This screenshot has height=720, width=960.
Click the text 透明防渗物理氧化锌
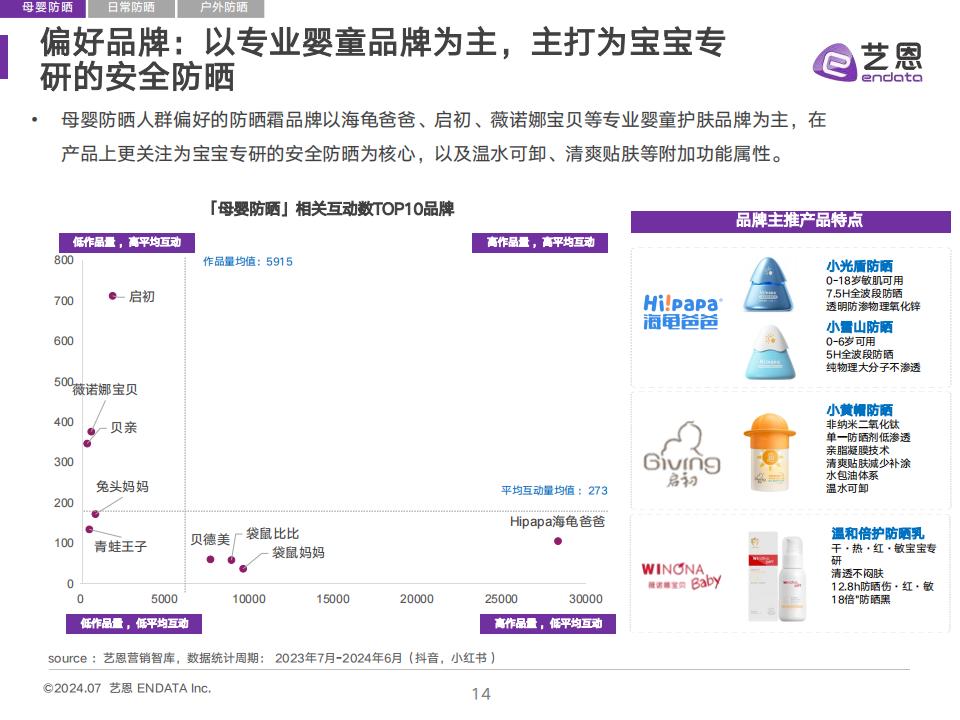pyautogui.click(x=873, y=306)
